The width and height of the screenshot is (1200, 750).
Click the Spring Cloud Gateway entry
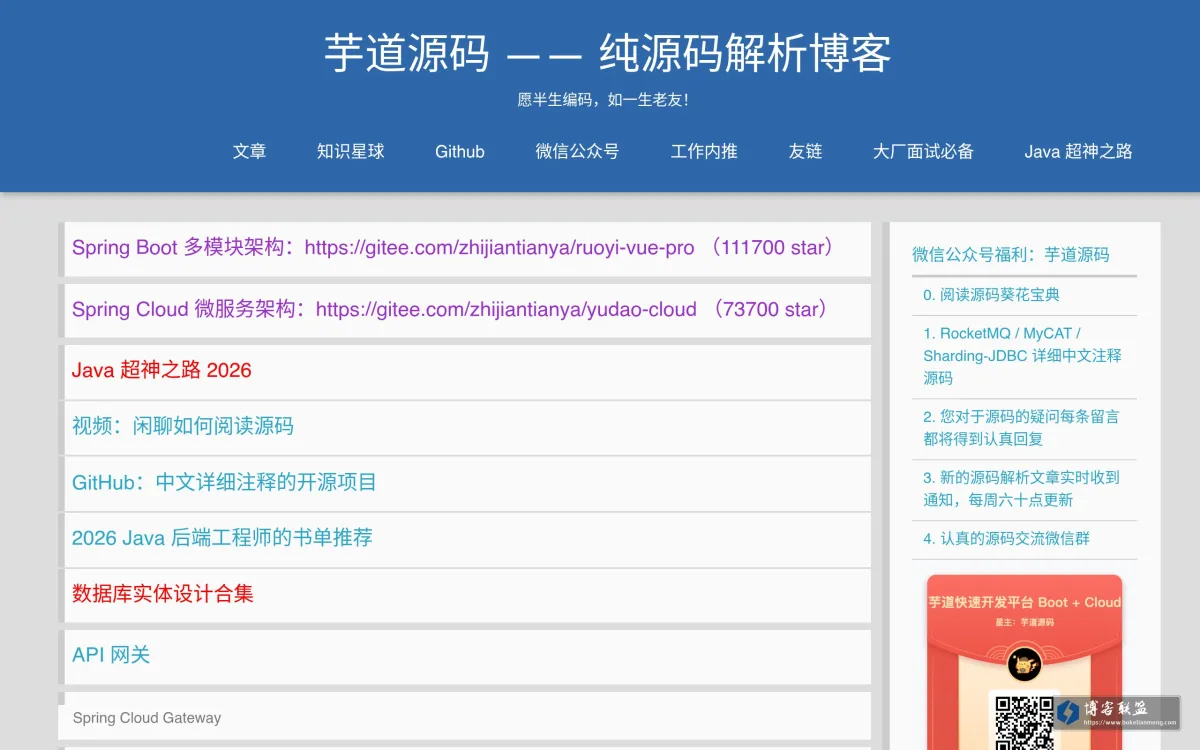147,718
